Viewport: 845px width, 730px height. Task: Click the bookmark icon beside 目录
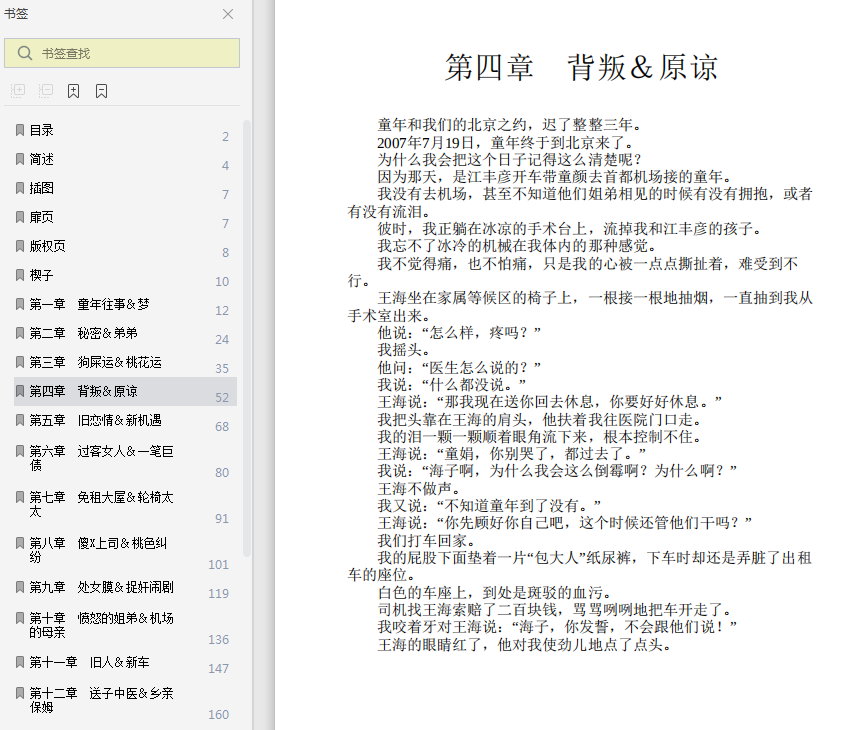[20, 130]
